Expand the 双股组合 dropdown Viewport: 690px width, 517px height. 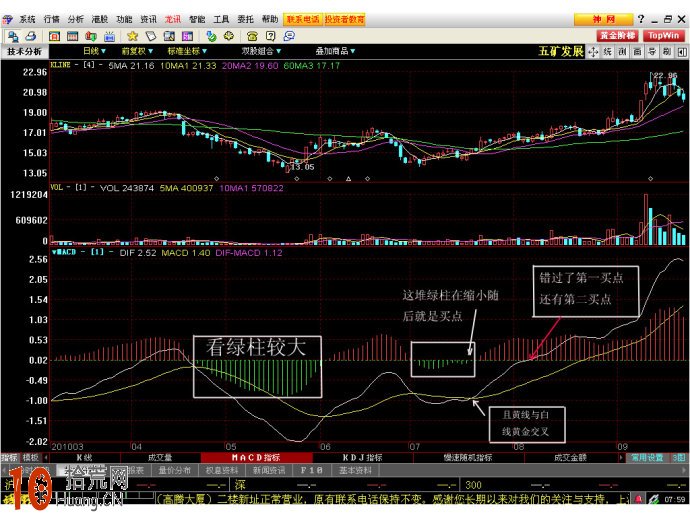261,51
